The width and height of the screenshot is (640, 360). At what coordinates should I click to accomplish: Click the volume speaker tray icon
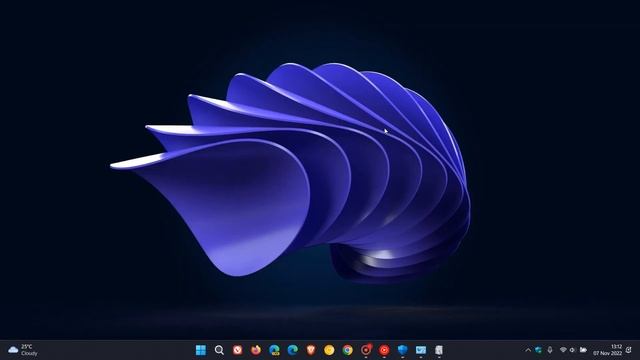(573, 350)
